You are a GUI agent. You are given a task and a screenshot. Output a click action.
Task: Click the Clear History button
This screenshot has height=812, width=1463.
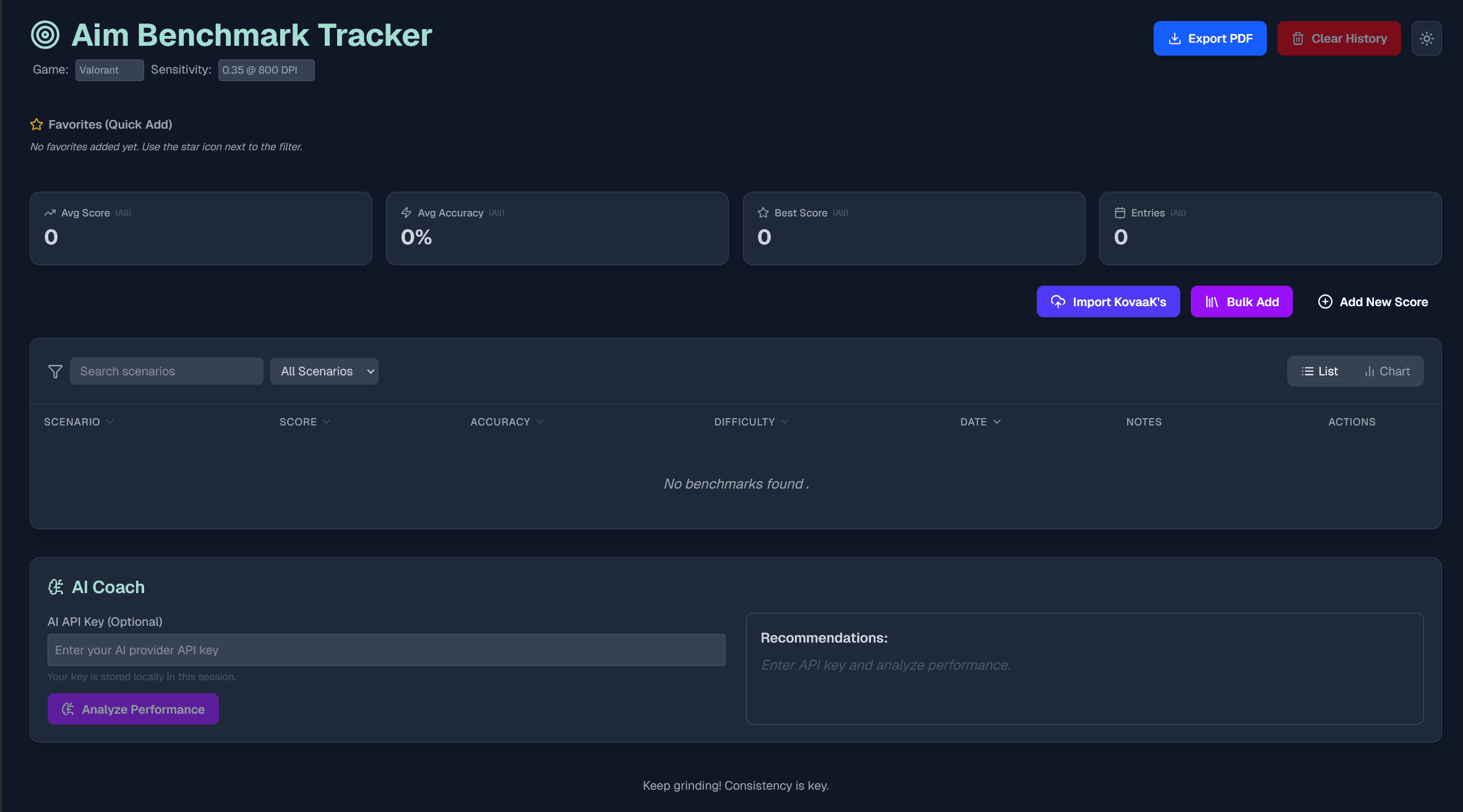click(x=1339, y=38)
